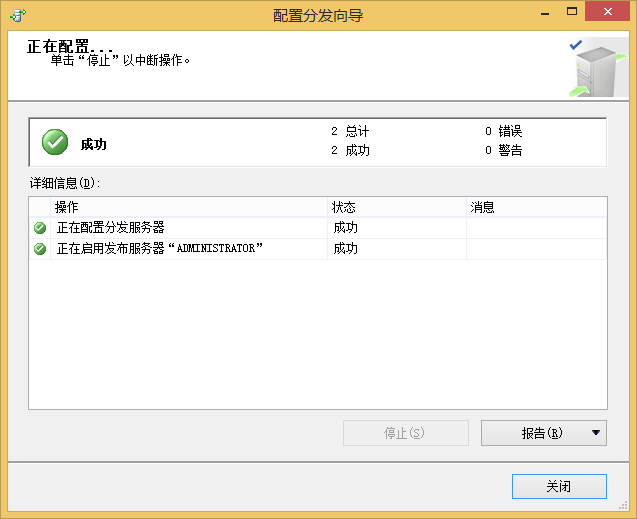Click the bold 成功 overall status label

(93, 144)
